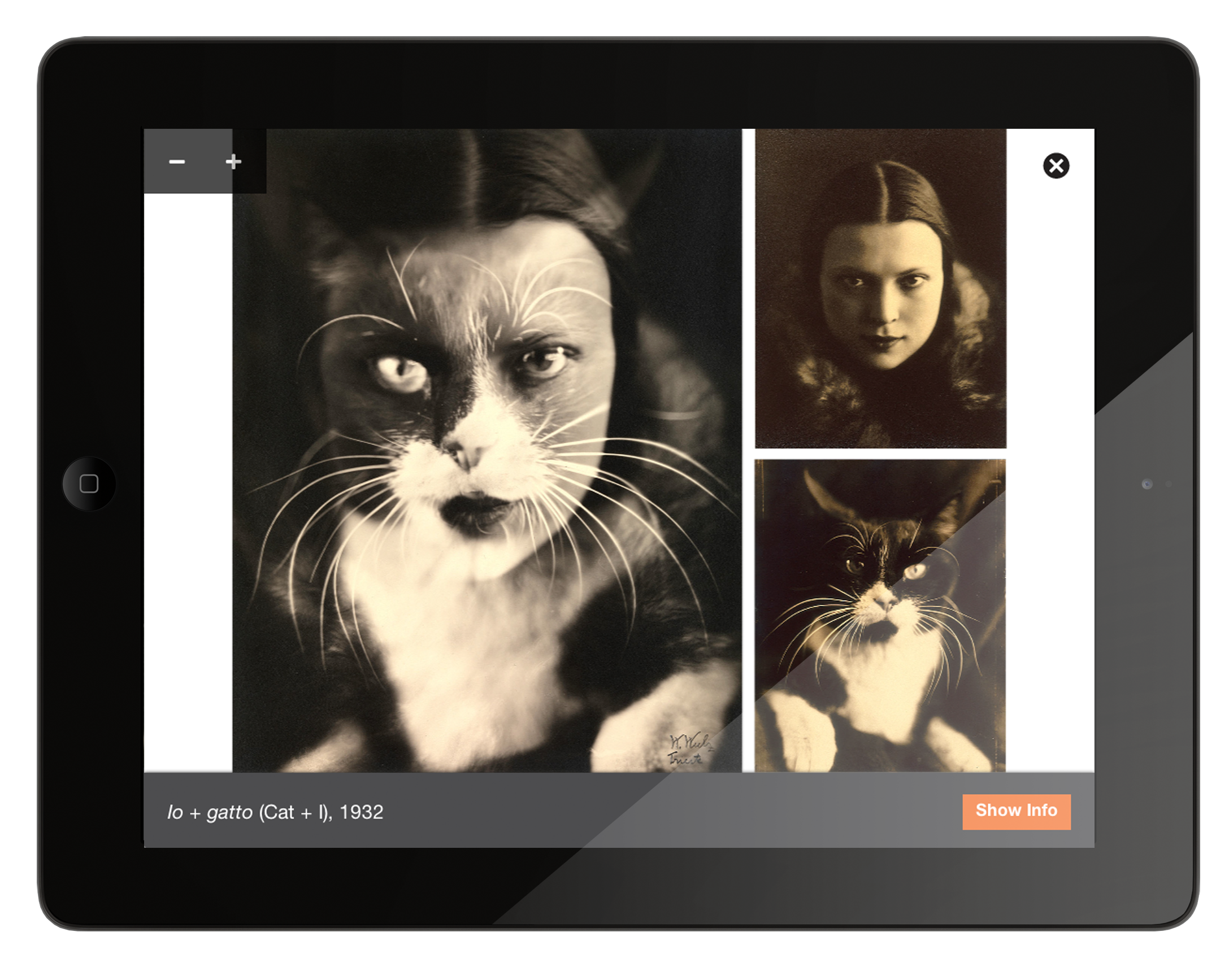Open the cat portrait thumbnail
1229x980 pixels.
(x=880, y=616)
